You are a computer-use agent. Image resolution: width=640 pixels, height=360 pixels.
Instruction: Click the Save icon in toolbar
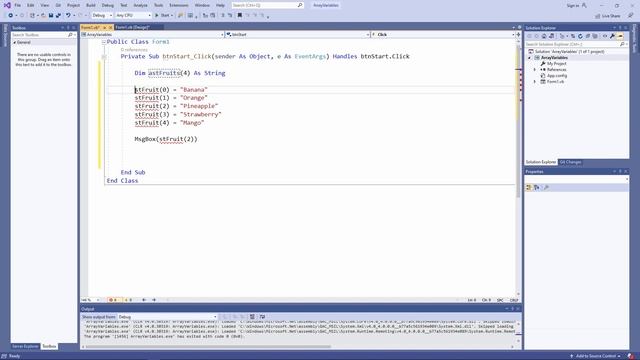51,15
